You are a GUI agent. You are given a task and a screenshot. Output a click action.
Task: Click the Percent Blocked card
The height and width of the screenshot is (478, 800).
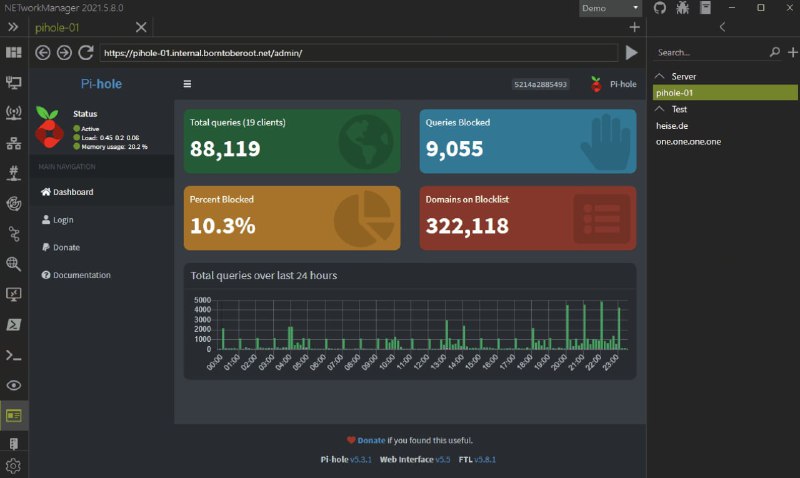[292, 218]
